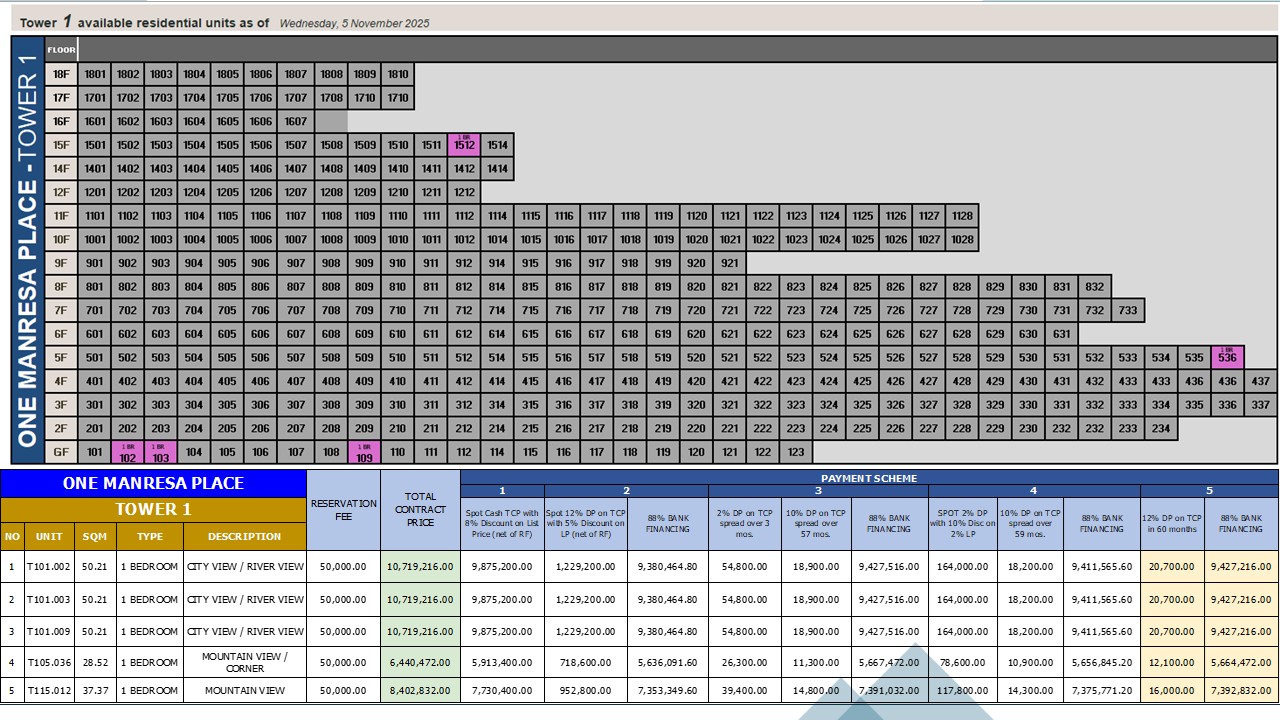The width and height of the screenshot is (1280, 720).
Task: Click the gold TOWER 1 table header
Action: (153, 510)
